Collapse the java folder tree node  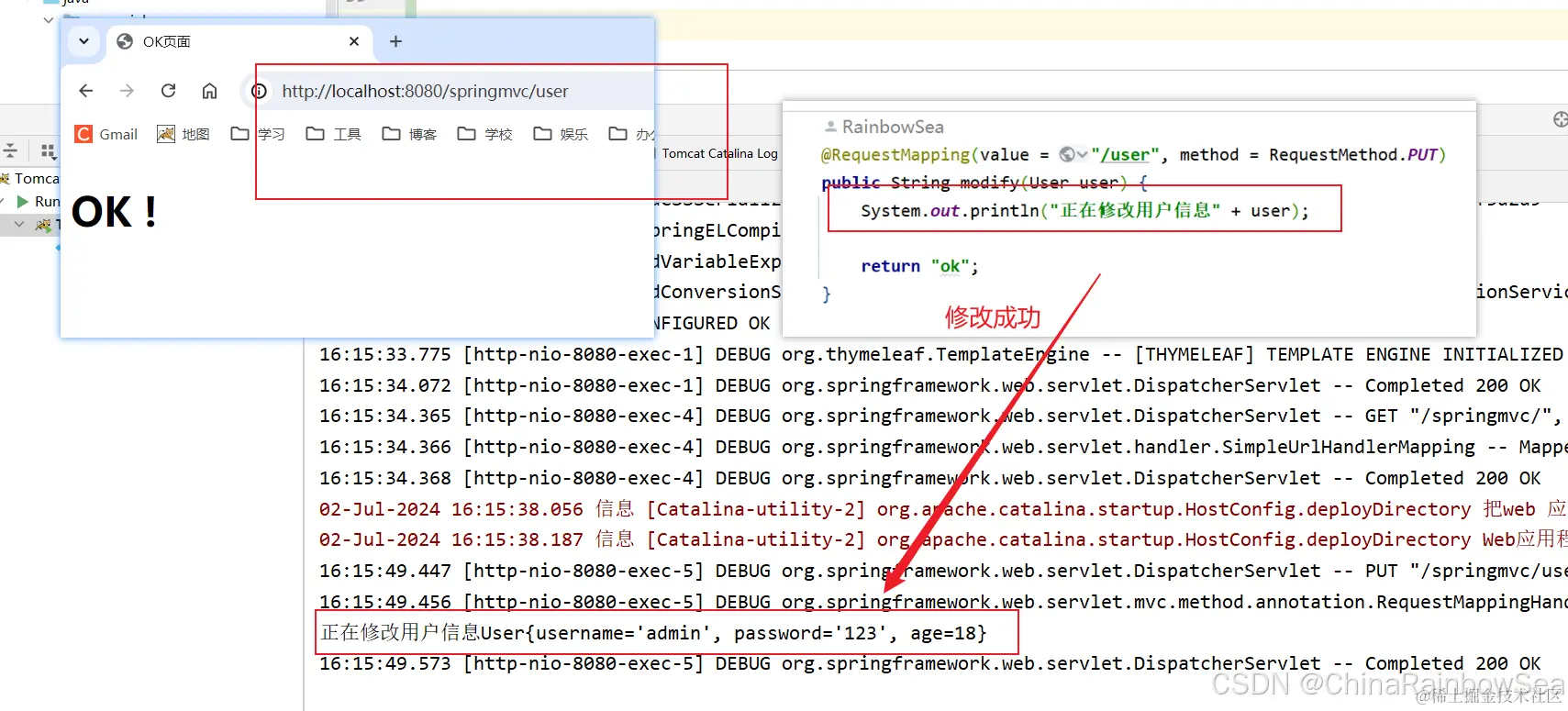pos(49,18)
